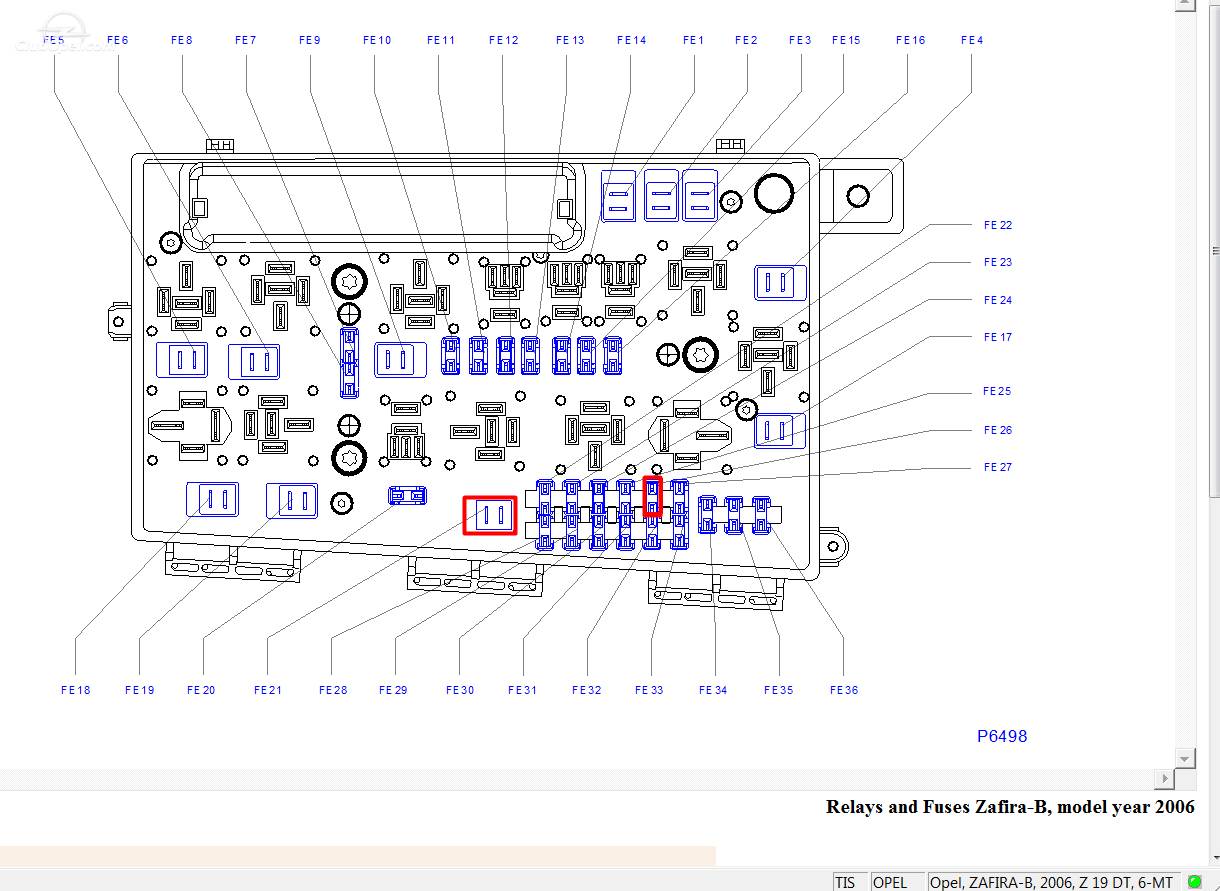Select the FE2 label
This screenshot has height=891, width=1220.
click(746, 40)
